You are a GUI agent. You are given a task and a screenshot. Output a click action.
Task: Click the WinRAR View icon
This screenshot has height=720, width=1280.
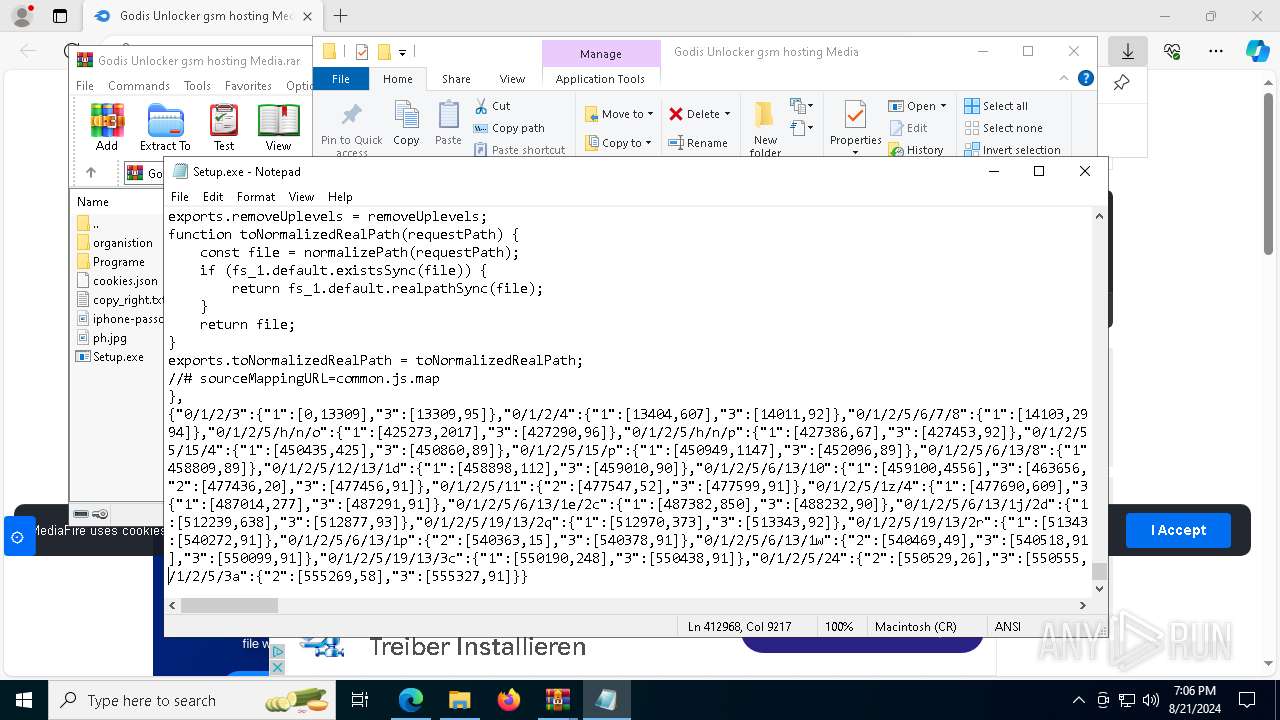coord(278,127)
